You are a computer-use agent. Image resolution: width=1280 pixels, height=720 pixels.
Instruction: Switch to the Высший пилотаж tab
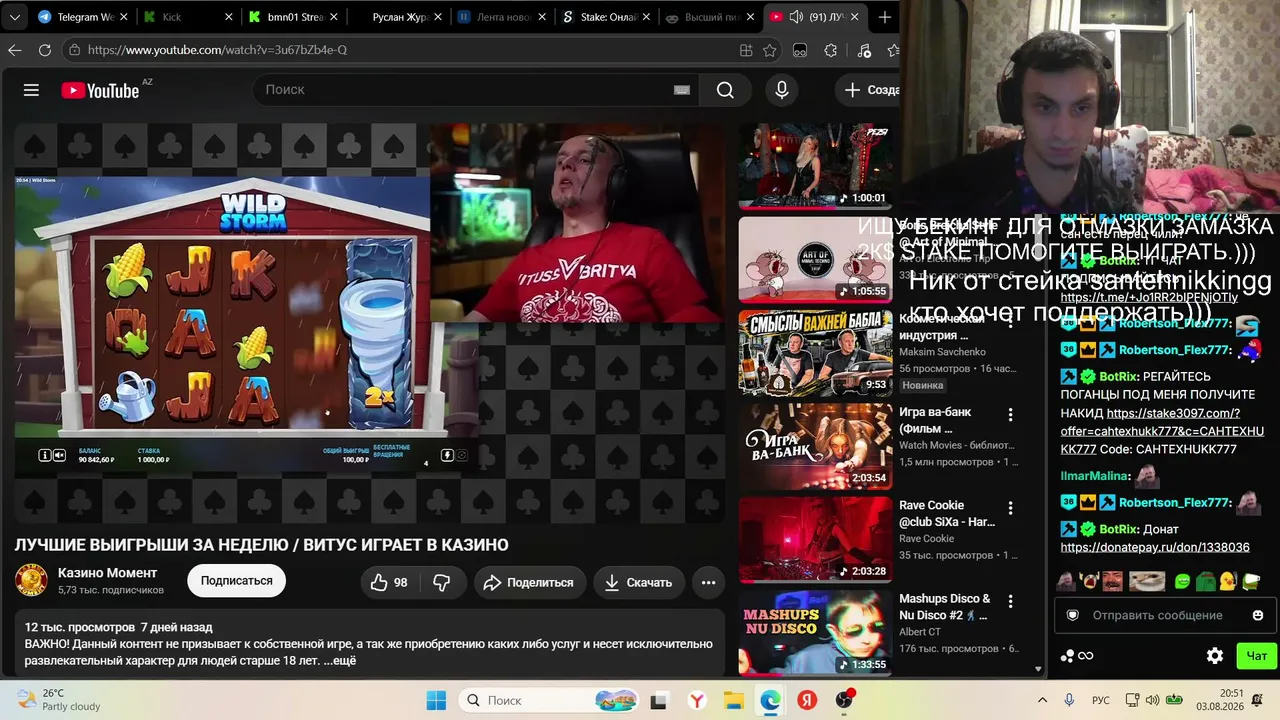(x=708, y=17)
